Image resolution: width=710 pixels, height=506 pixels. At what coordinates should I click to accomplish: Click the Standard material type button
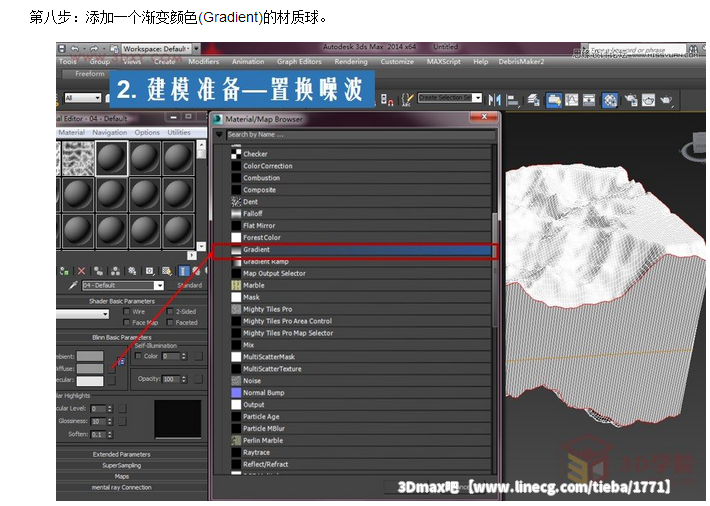pyautogui.click(x=190, y=285)
